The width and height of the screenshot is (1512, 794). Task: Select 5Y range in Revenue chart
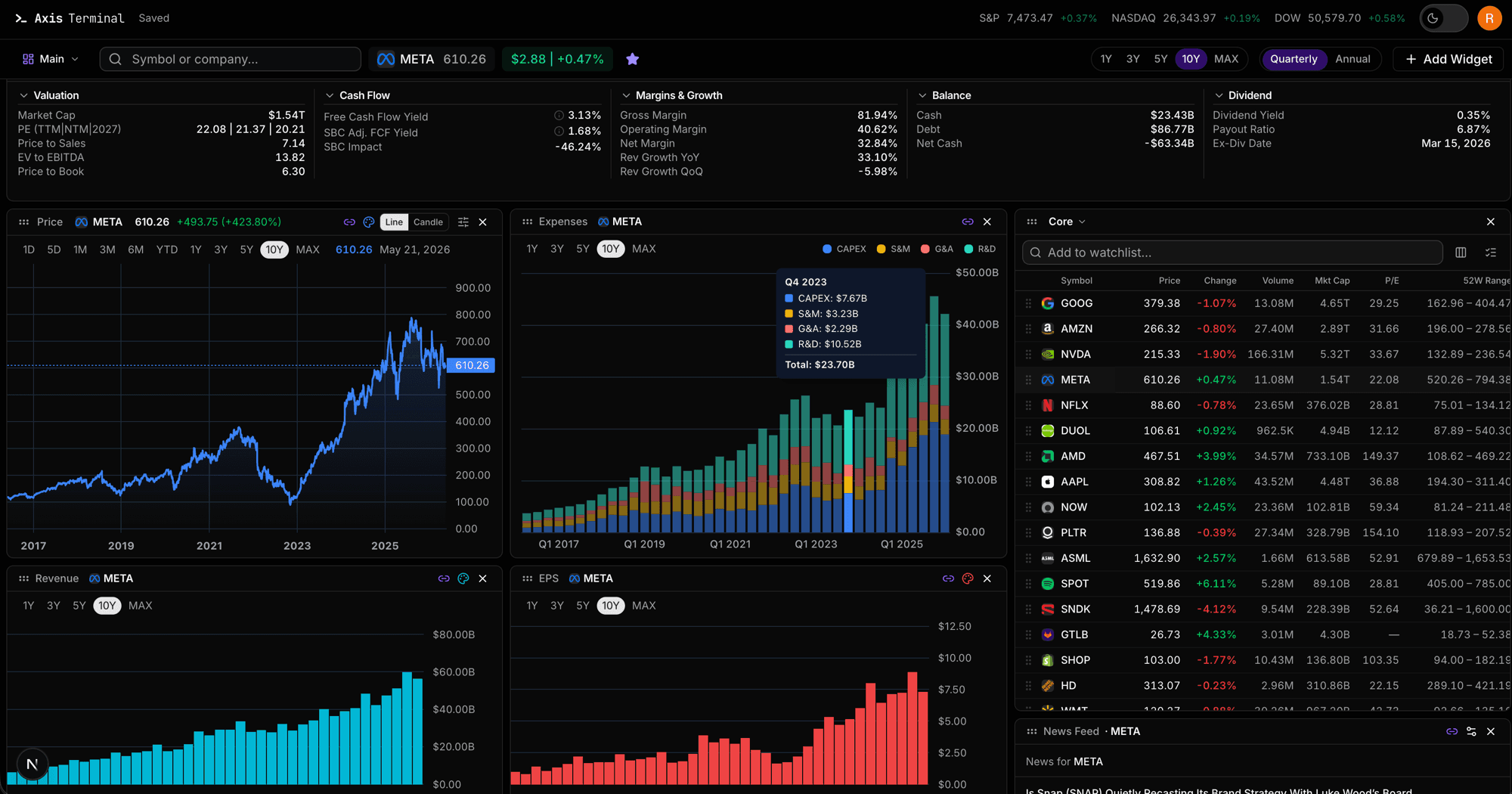79,606
